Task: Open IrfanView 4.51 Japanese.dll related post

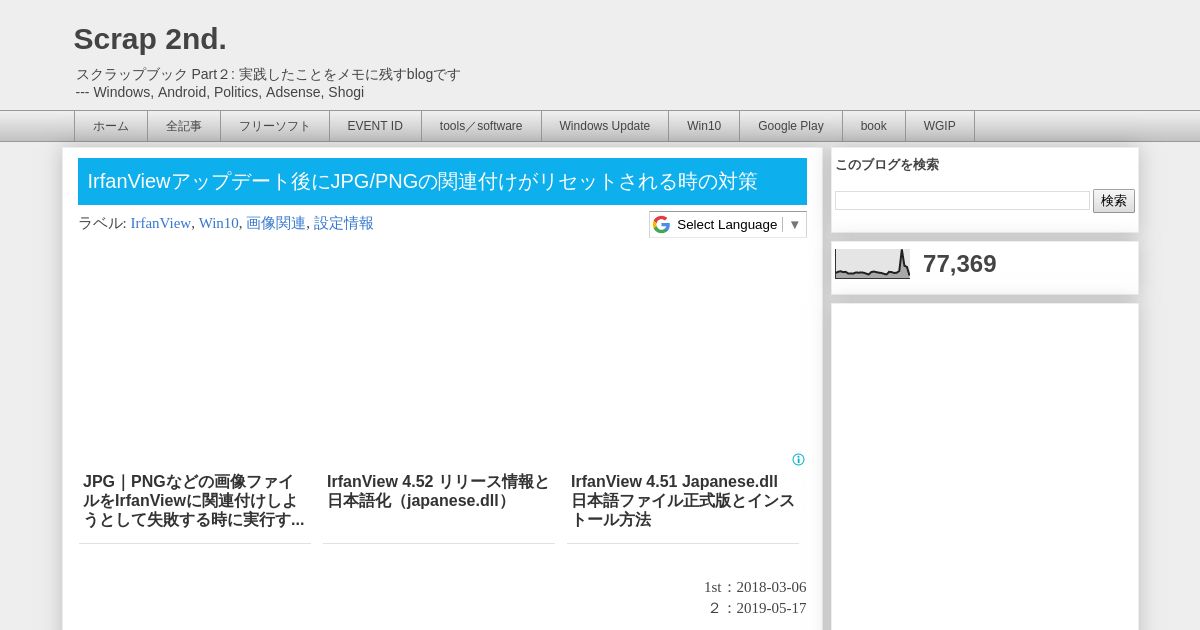Action: point(683,501)
